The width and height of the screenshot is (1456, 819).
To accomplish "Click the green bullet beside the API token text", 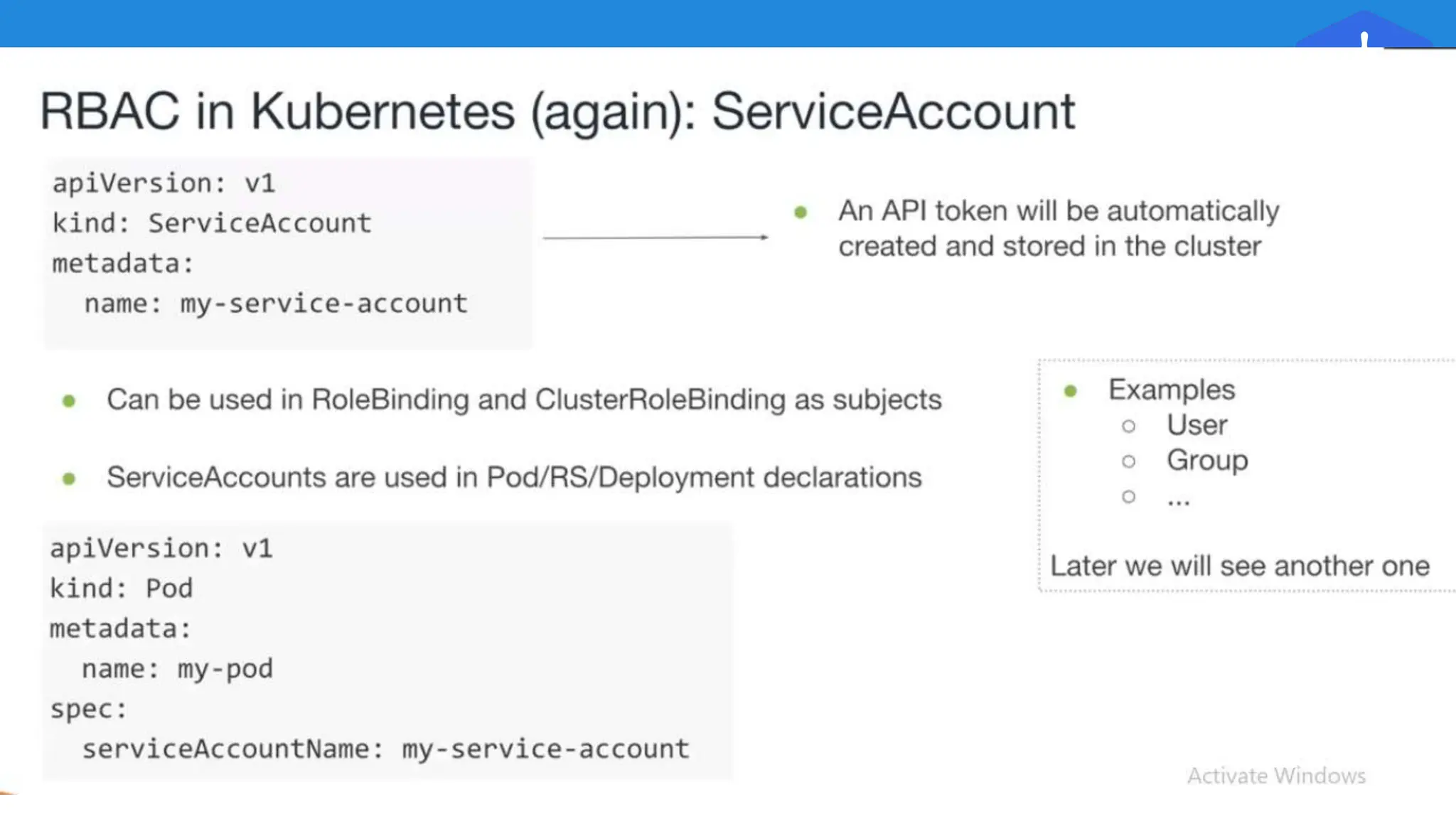I will pyautogui.click(x=801, y=212).
